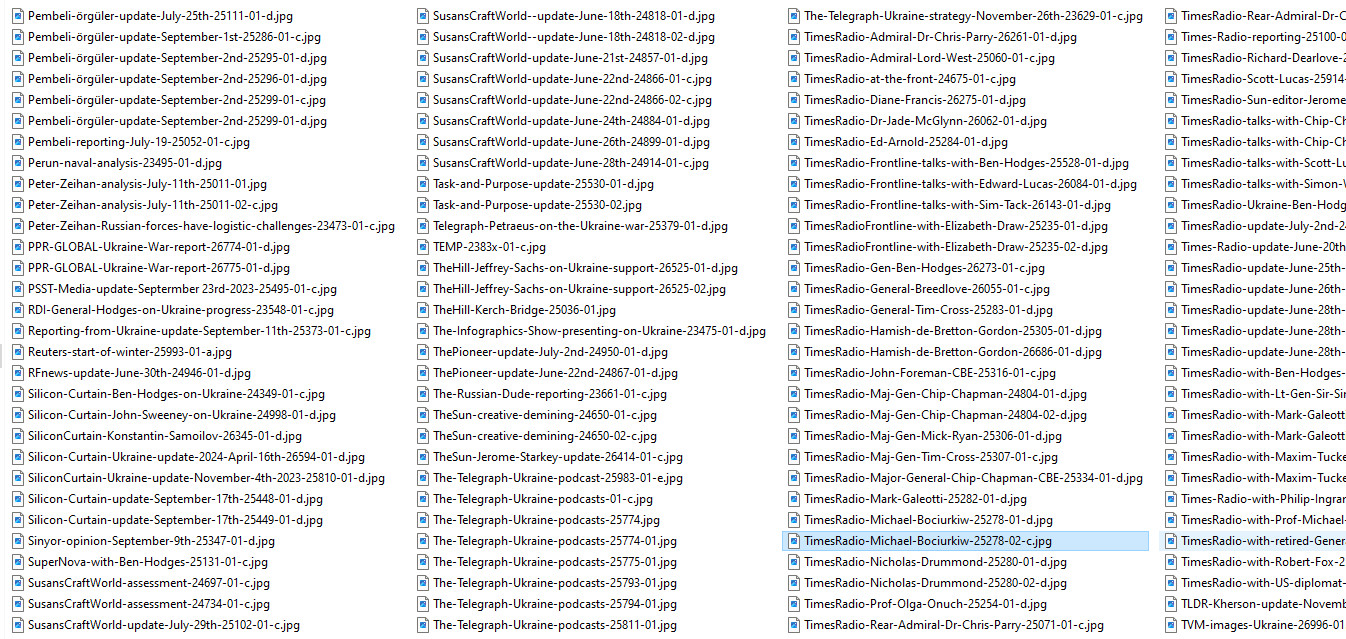This screenshot has height=639, width=1346.
Task: Click file name SiliconCurtain-Ukraine-update-2024-April-16th-26594-01-d.jpg
Action: click(x=196, y=457)
